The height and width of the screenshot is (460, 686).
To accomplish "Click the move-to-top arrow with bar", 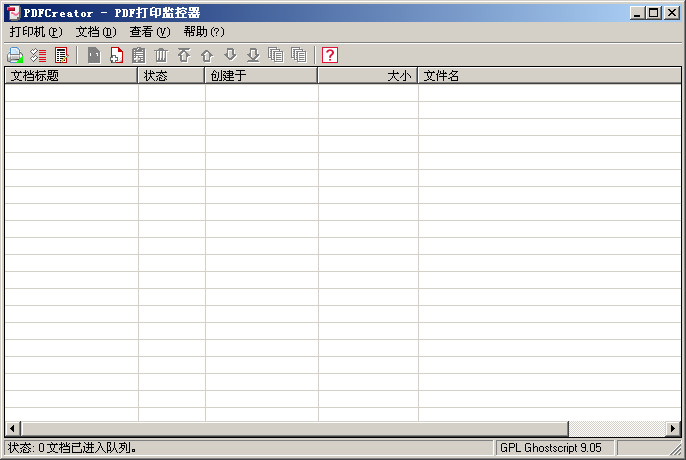I will 184,55.
